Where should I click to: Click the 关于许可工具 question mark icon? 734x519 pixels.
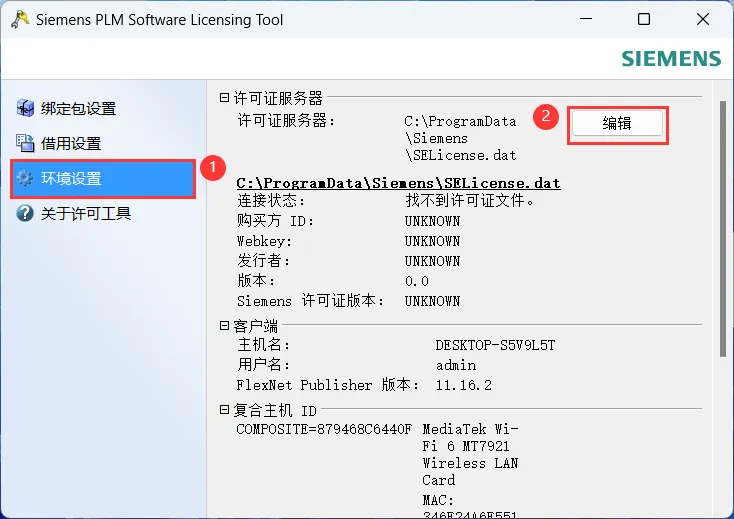point(25,213)
